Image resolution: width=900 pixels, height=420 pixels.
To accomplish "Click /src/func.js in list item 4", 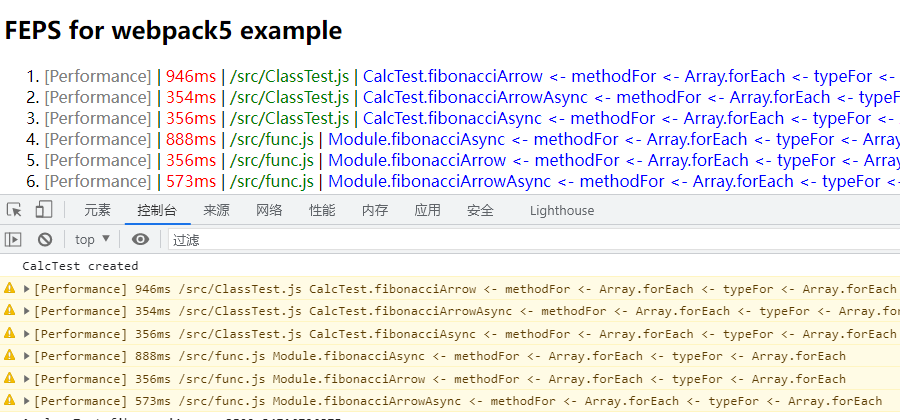I will [x=271, y=139].
